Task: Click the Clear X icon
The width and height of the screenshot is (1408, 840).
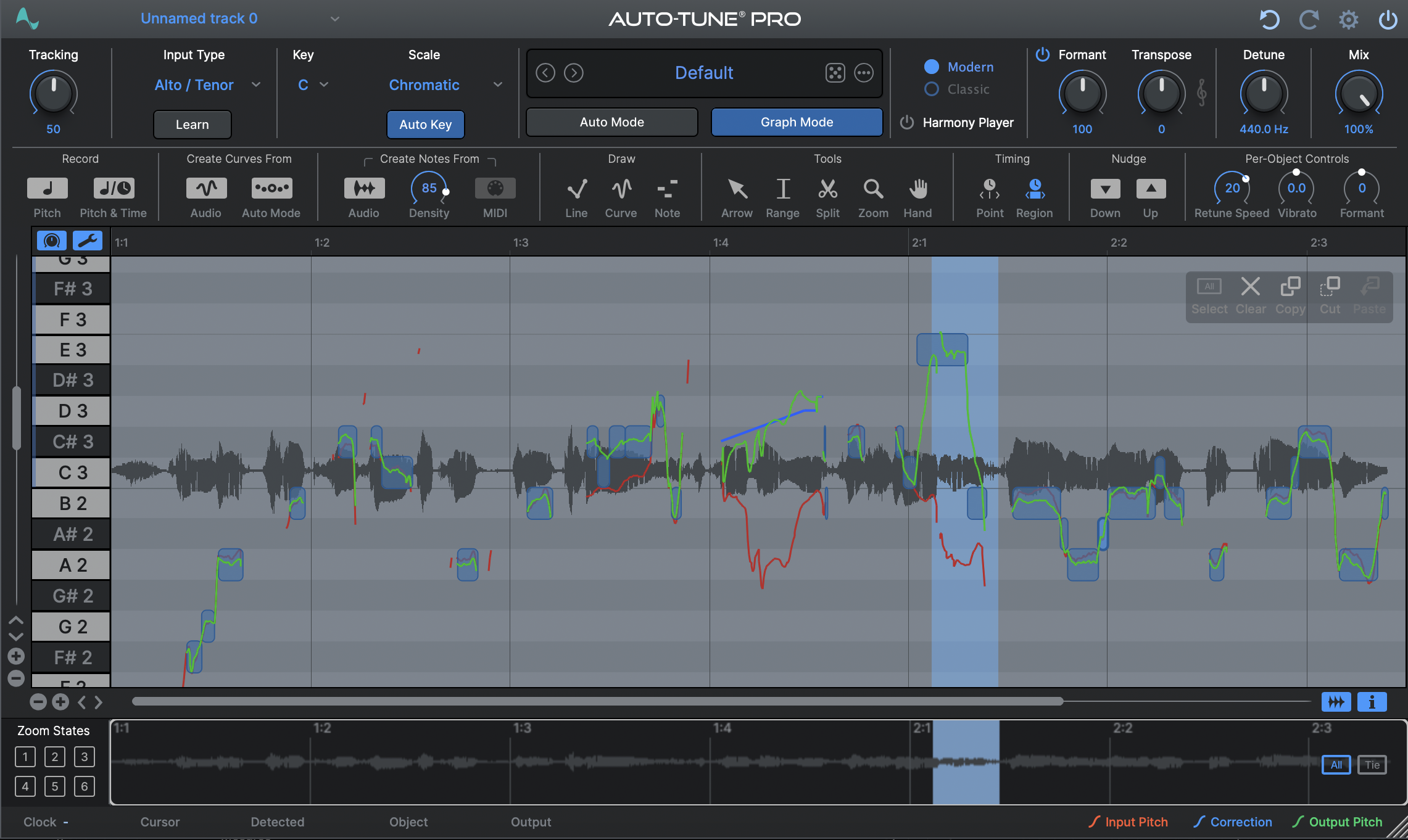Action: (x=1251, y=287)
